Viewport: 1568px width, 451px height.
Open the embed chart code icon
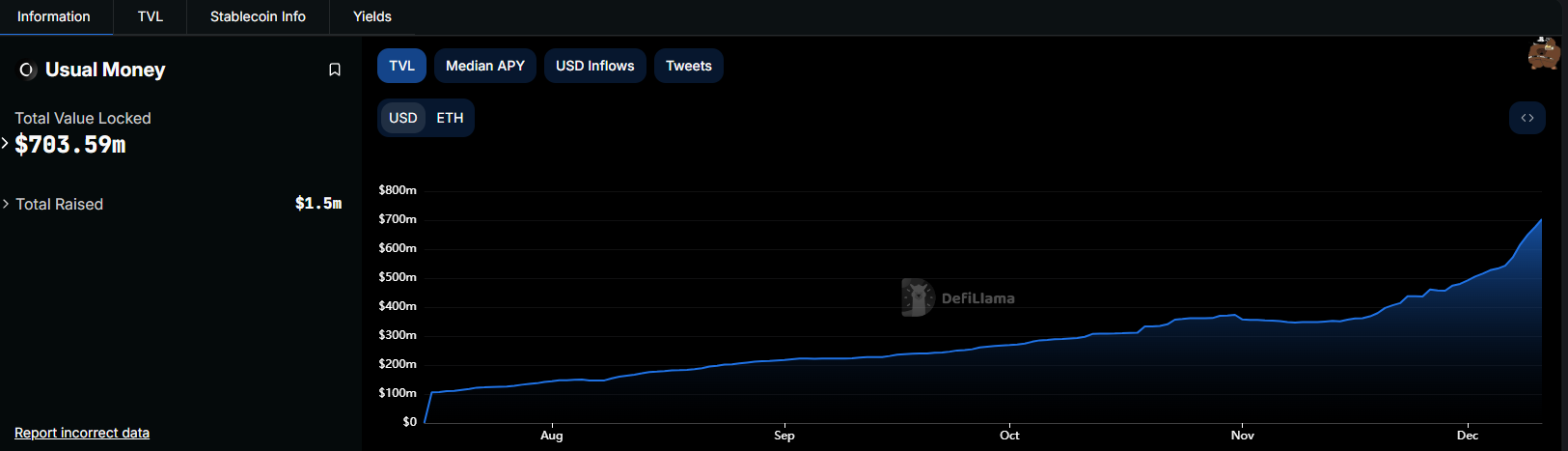[x=1527, y=118]
